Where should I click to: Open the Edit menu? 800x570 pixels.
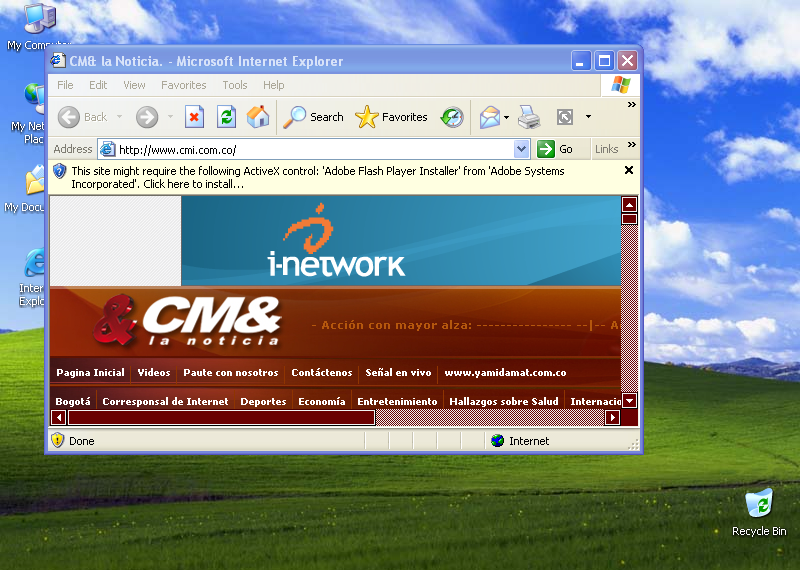[98, 85]
